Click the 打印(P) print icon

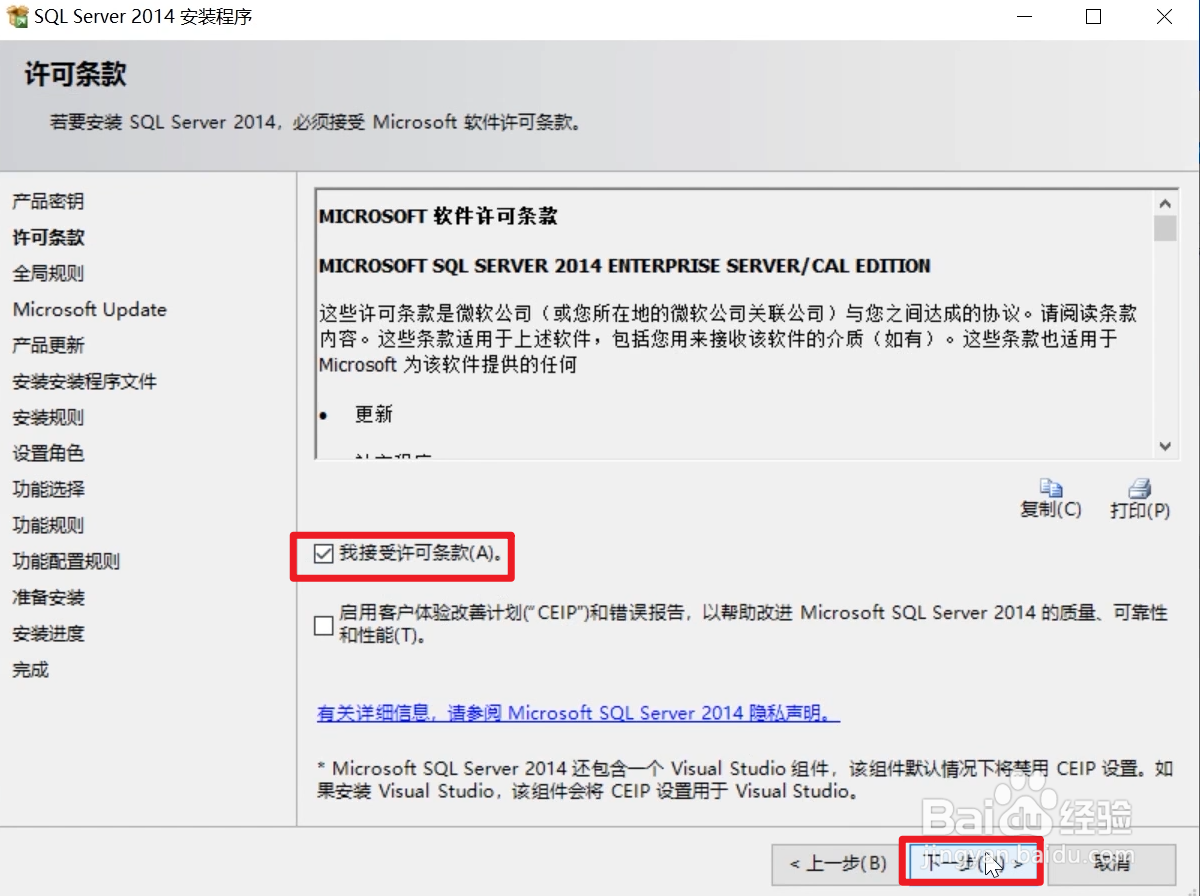point(1140,490)
